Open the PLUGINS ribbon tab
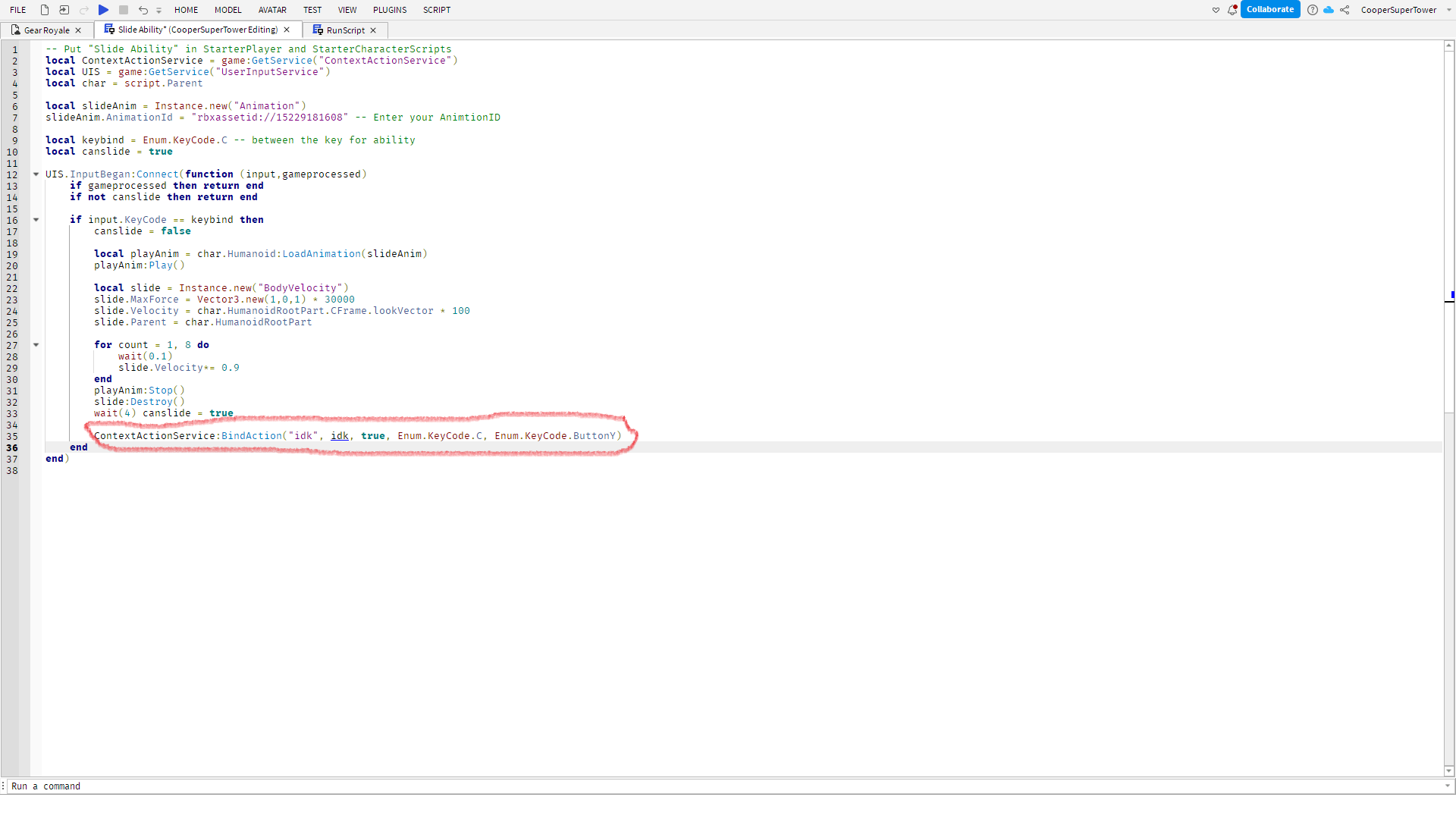 click(x=390, y=10)
